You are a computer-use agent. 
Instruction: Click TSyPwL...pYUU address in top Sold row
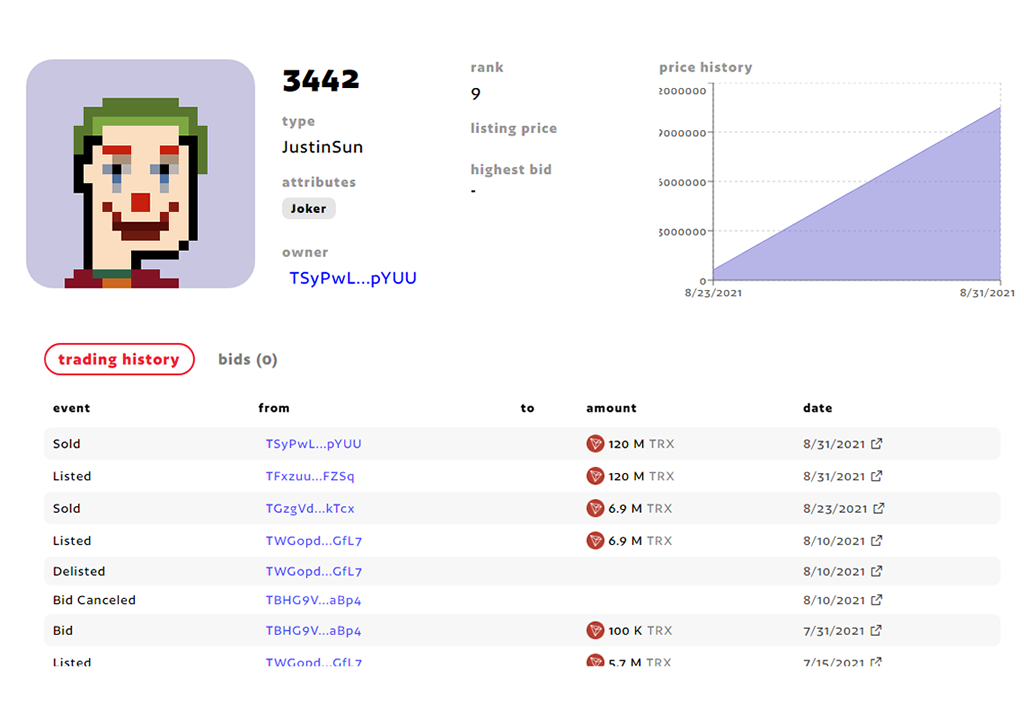click(313, 444)
